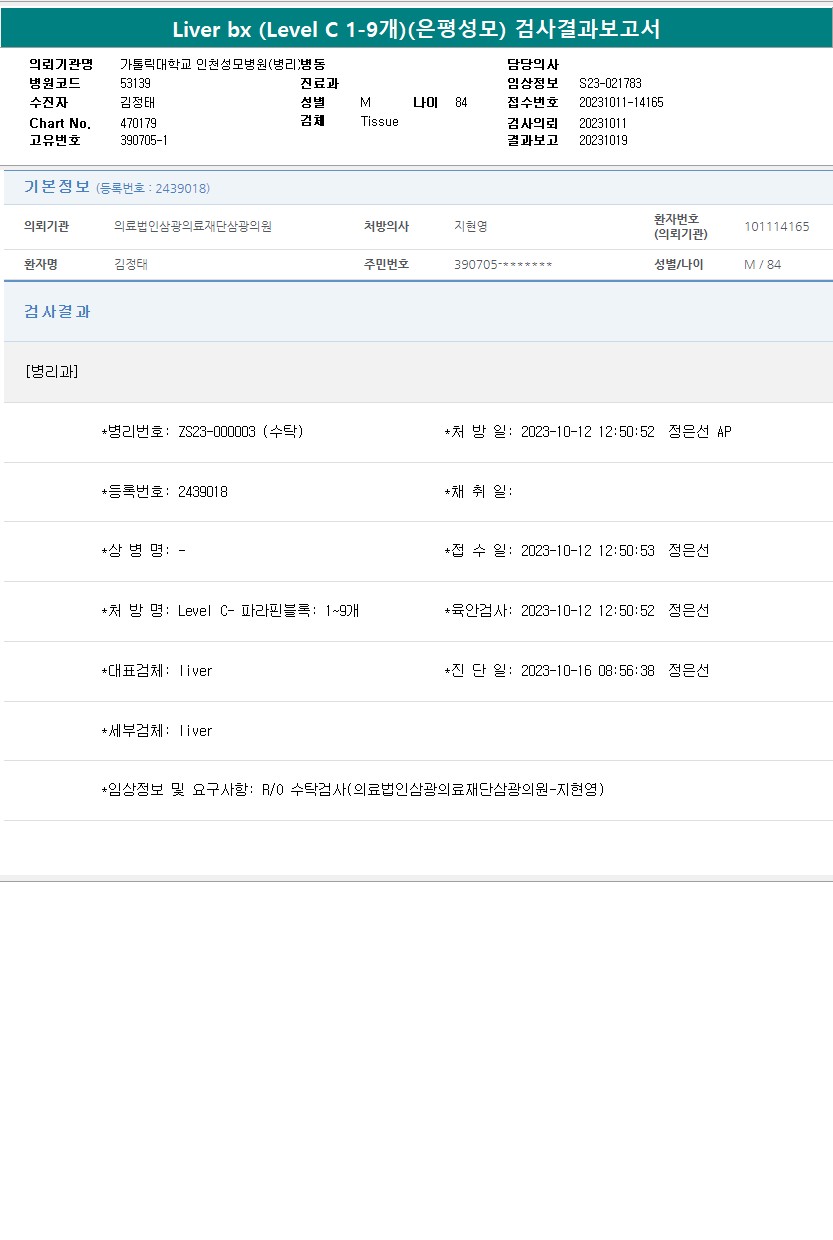Click prescribing doctor name 지현영
The width and height of the screenshot is (833, 1240).
470,226
